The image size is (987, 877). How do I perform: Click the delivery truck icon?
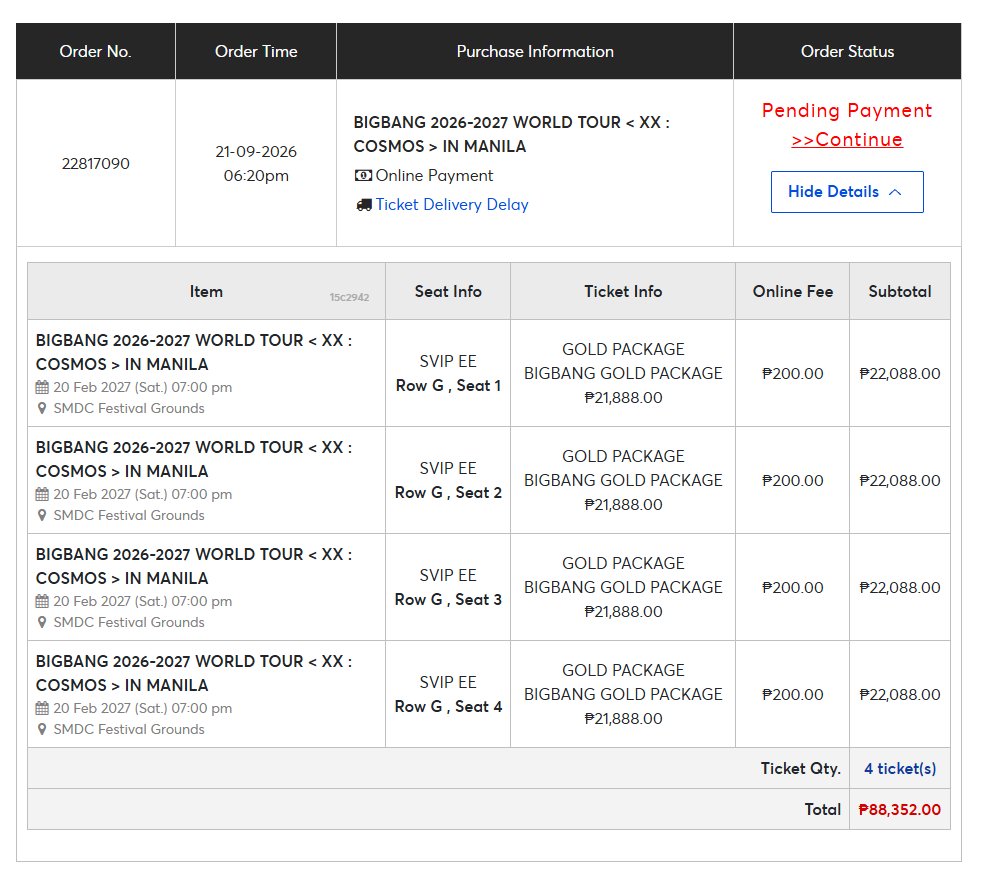coord(364,205)
